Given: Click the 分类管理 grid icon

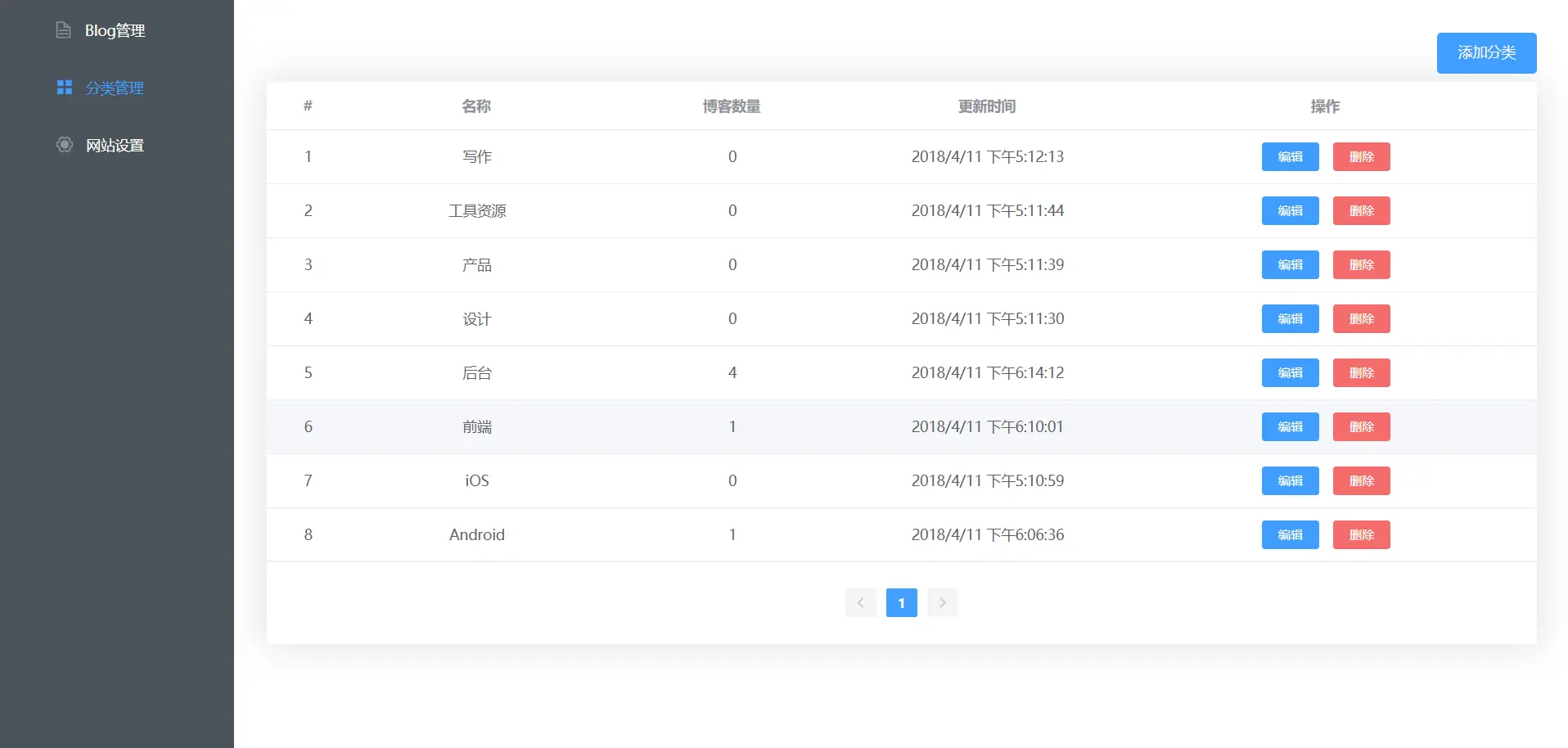Looking at the screenshot, I should coord(65,87).
